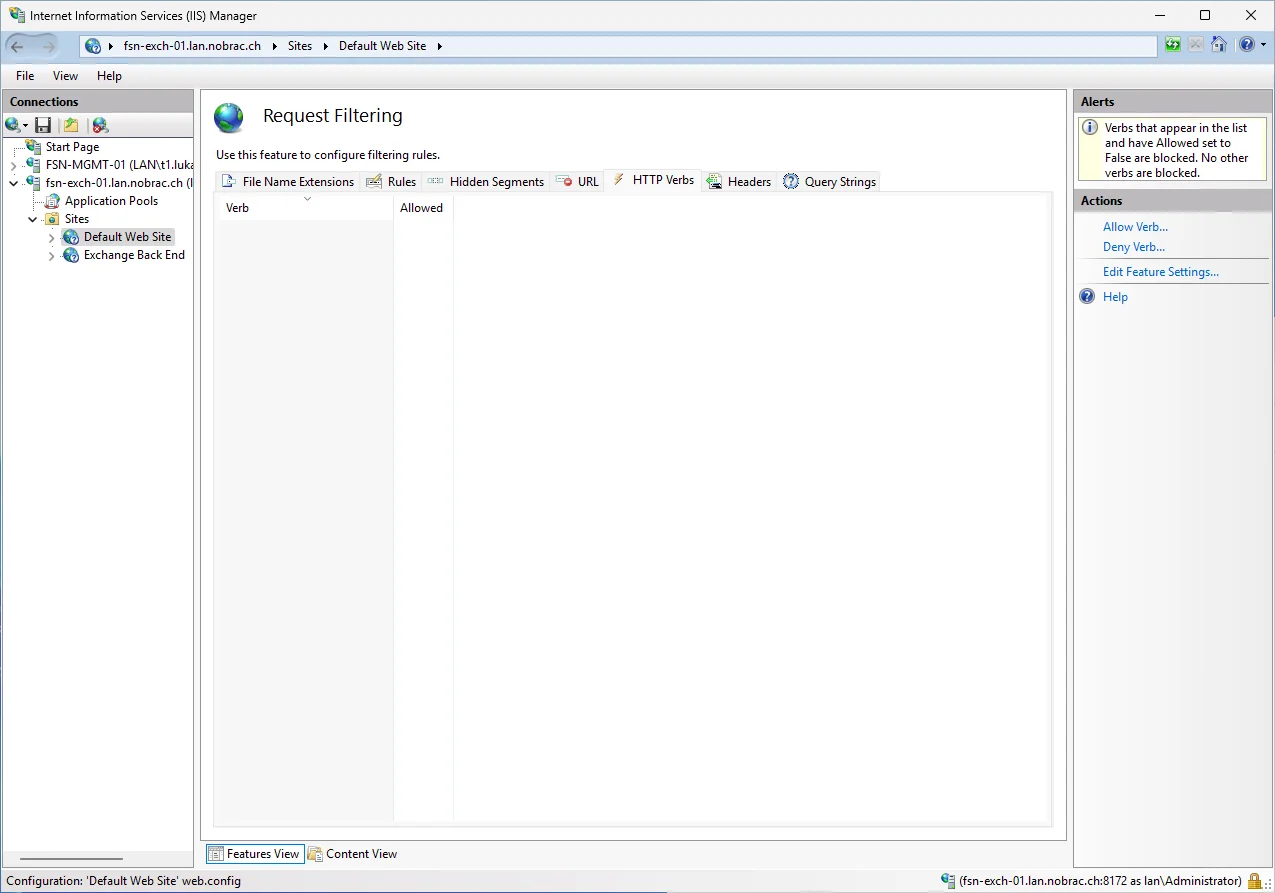
Task: Sort by the Verb column header
Action: click(x=305, y=207)
